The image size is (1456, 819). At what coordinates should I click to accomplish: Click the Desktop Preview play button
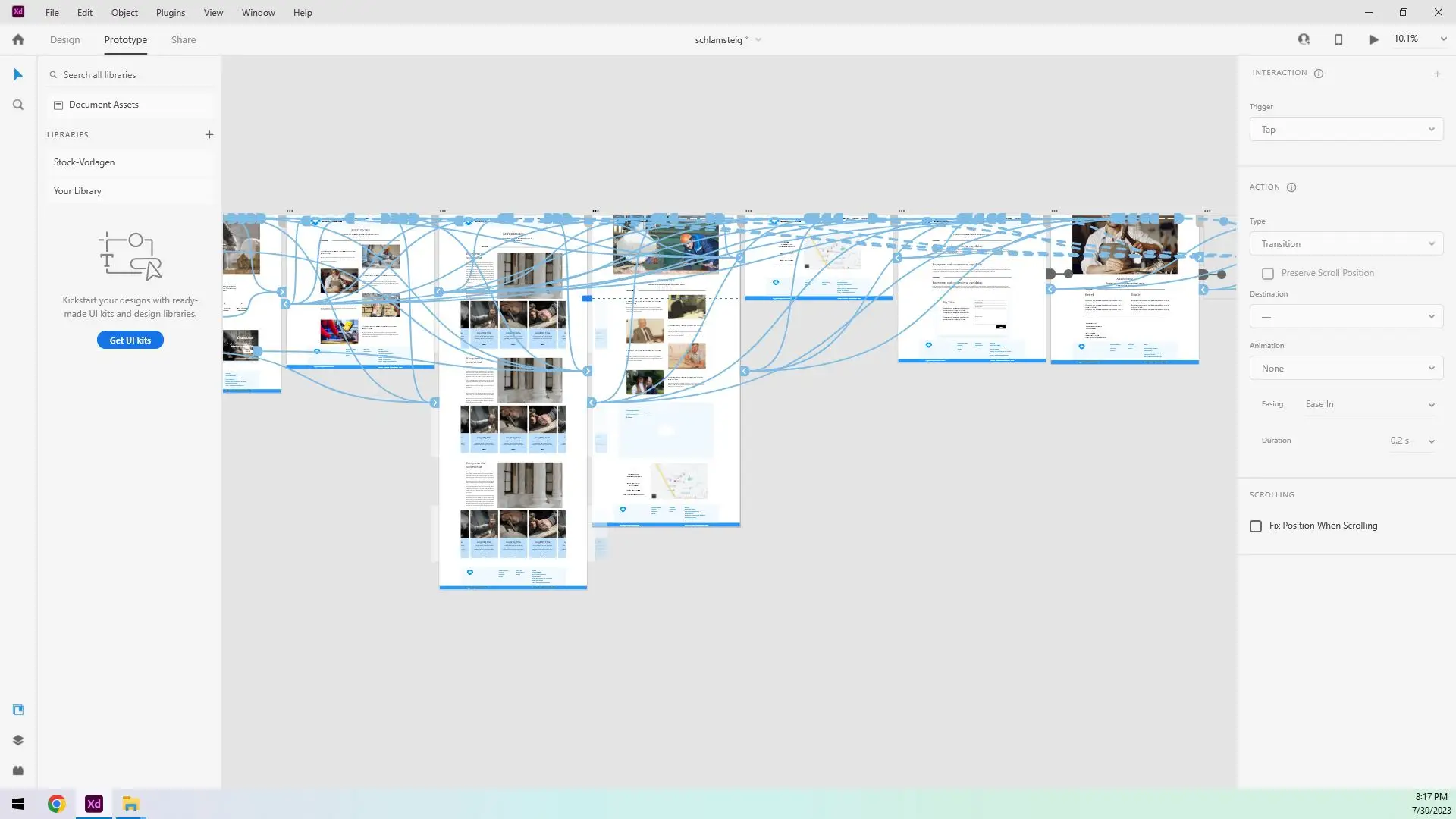[1373, 39]
